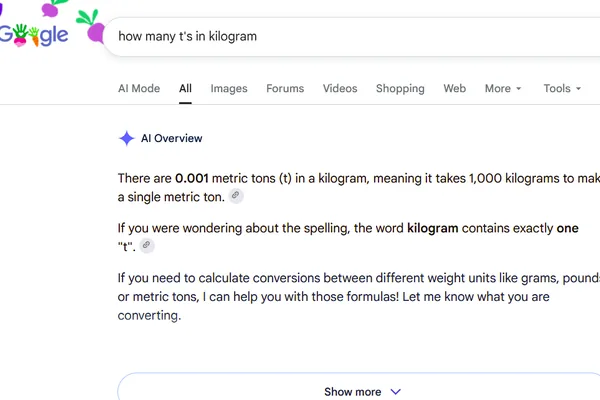Click the bold word kilogram in answer

click(432, 228)
